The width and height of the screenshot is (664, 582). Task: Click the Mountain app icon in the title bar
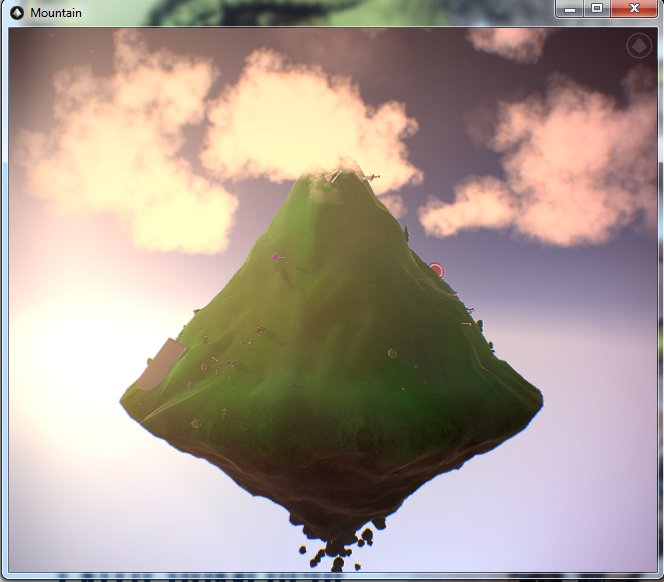(17, 13)
